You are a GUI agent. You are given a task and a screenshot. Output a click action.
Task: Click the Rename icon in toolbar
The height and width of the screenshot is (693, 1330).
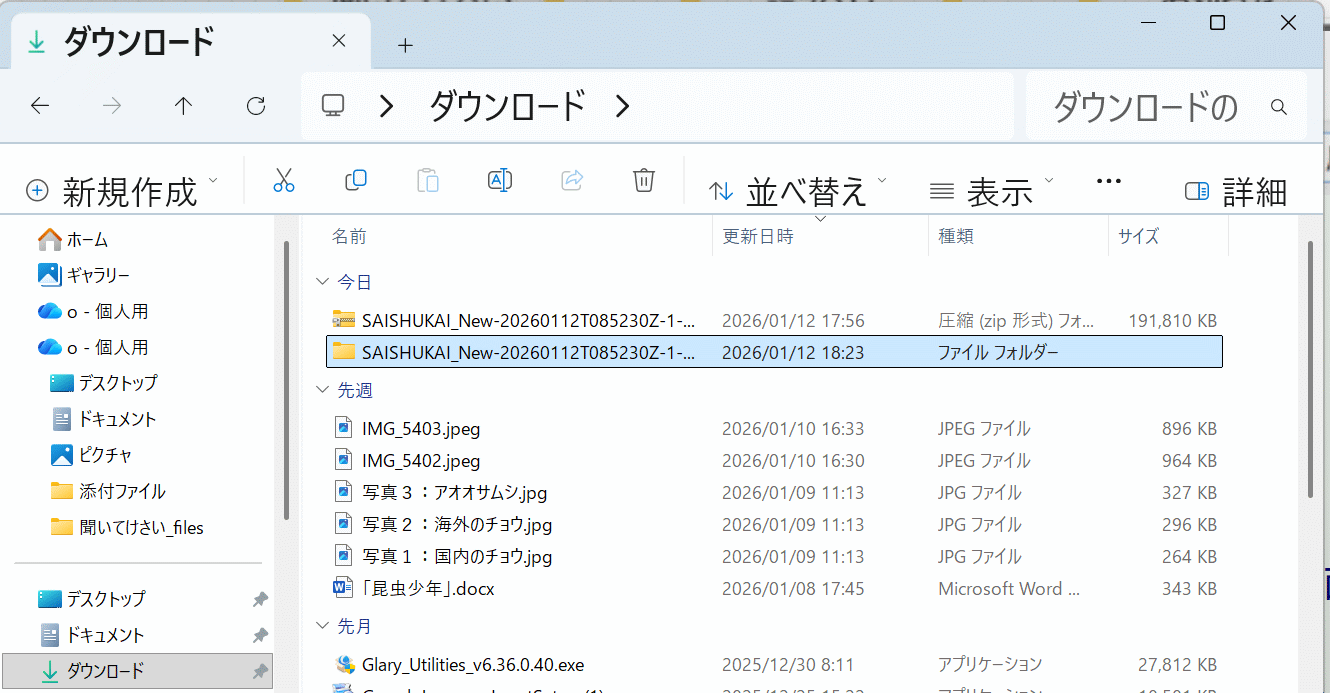pos(500,181)
